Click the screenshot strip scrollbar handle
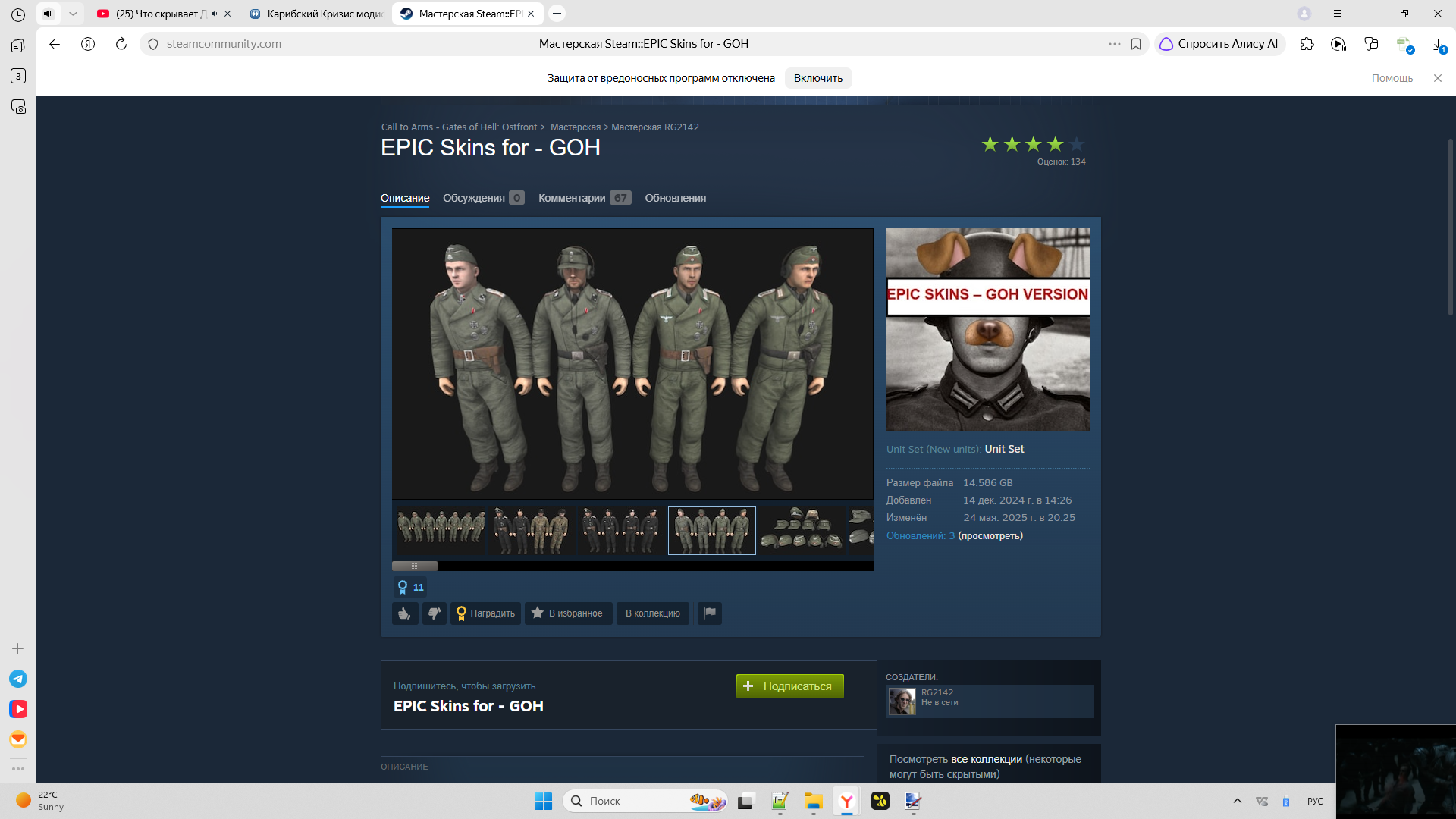The height and width of the screenshot is (819, 1456). click(x=414, y=566)
